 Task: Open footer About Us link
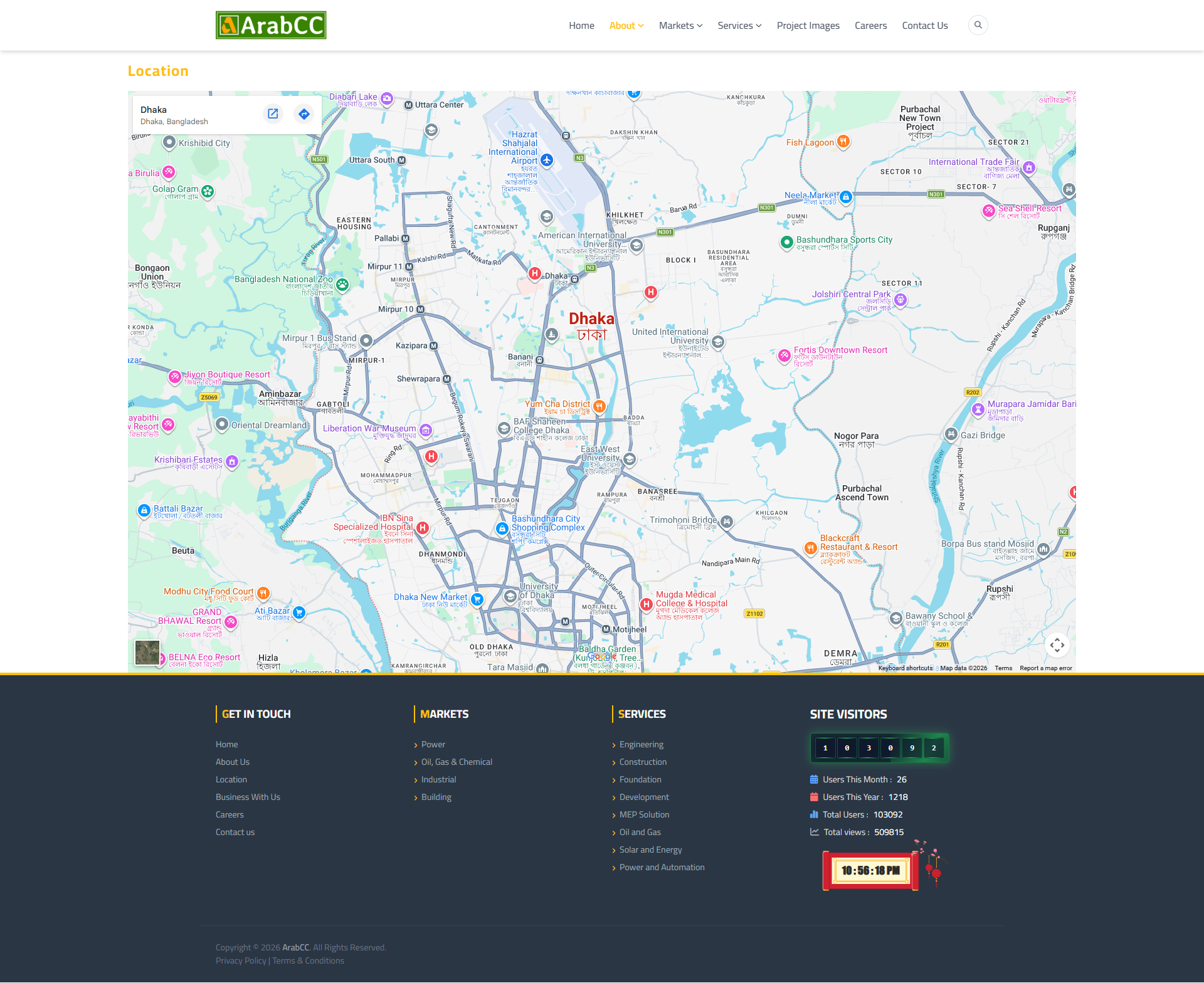(233, 762)
